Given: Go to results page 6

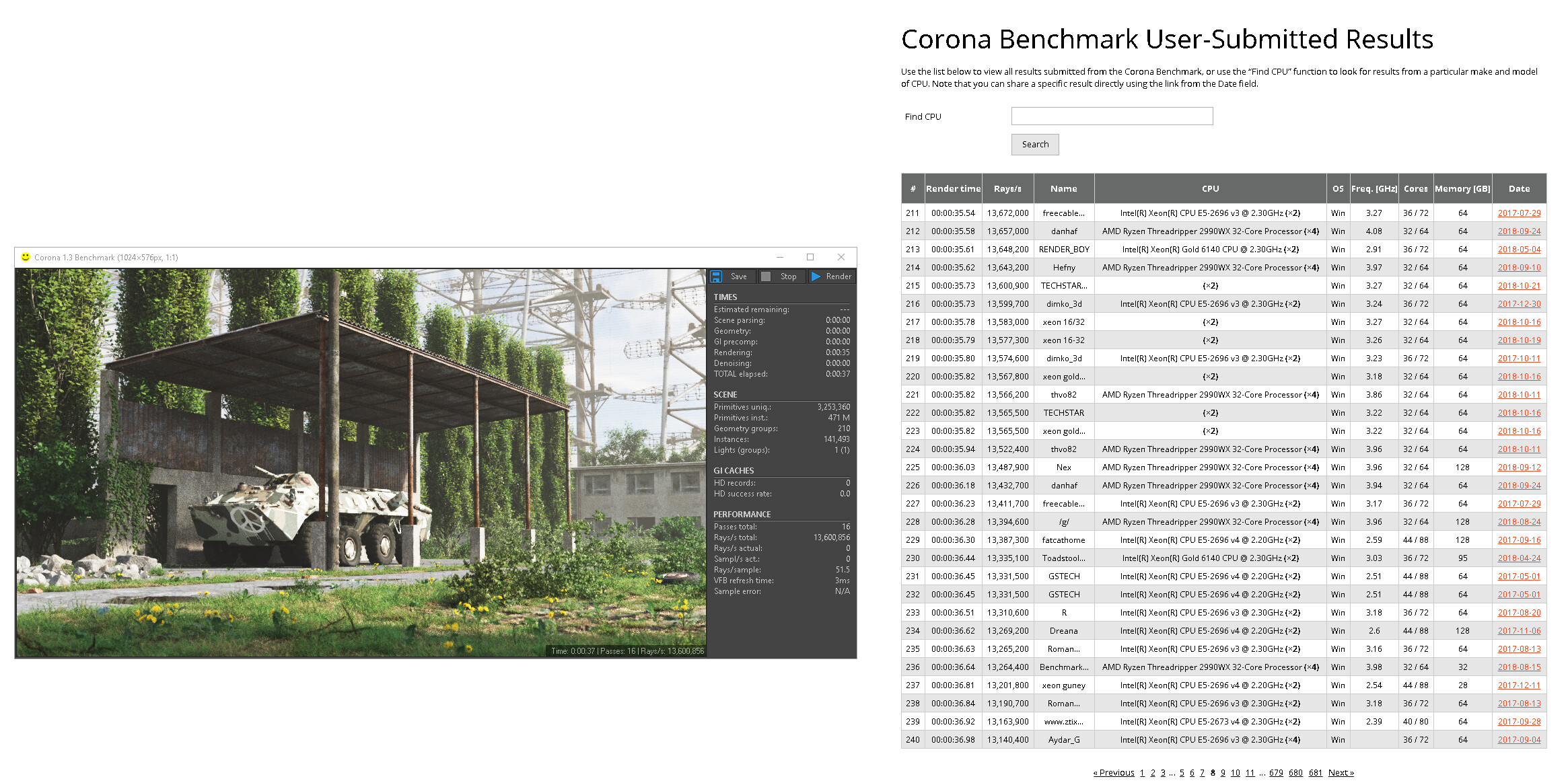Looking at the screenshot, I should tap(1192, 772).
